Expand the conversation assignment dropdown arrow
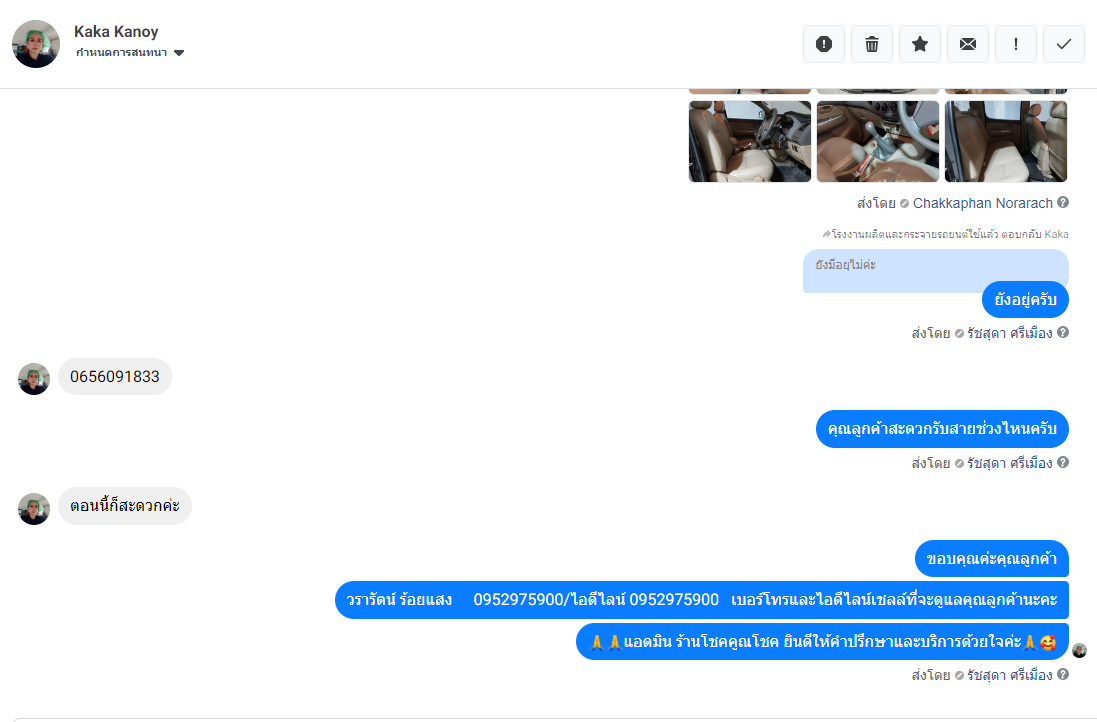The height and width of the screenshot is (722, 1097). 178,52
